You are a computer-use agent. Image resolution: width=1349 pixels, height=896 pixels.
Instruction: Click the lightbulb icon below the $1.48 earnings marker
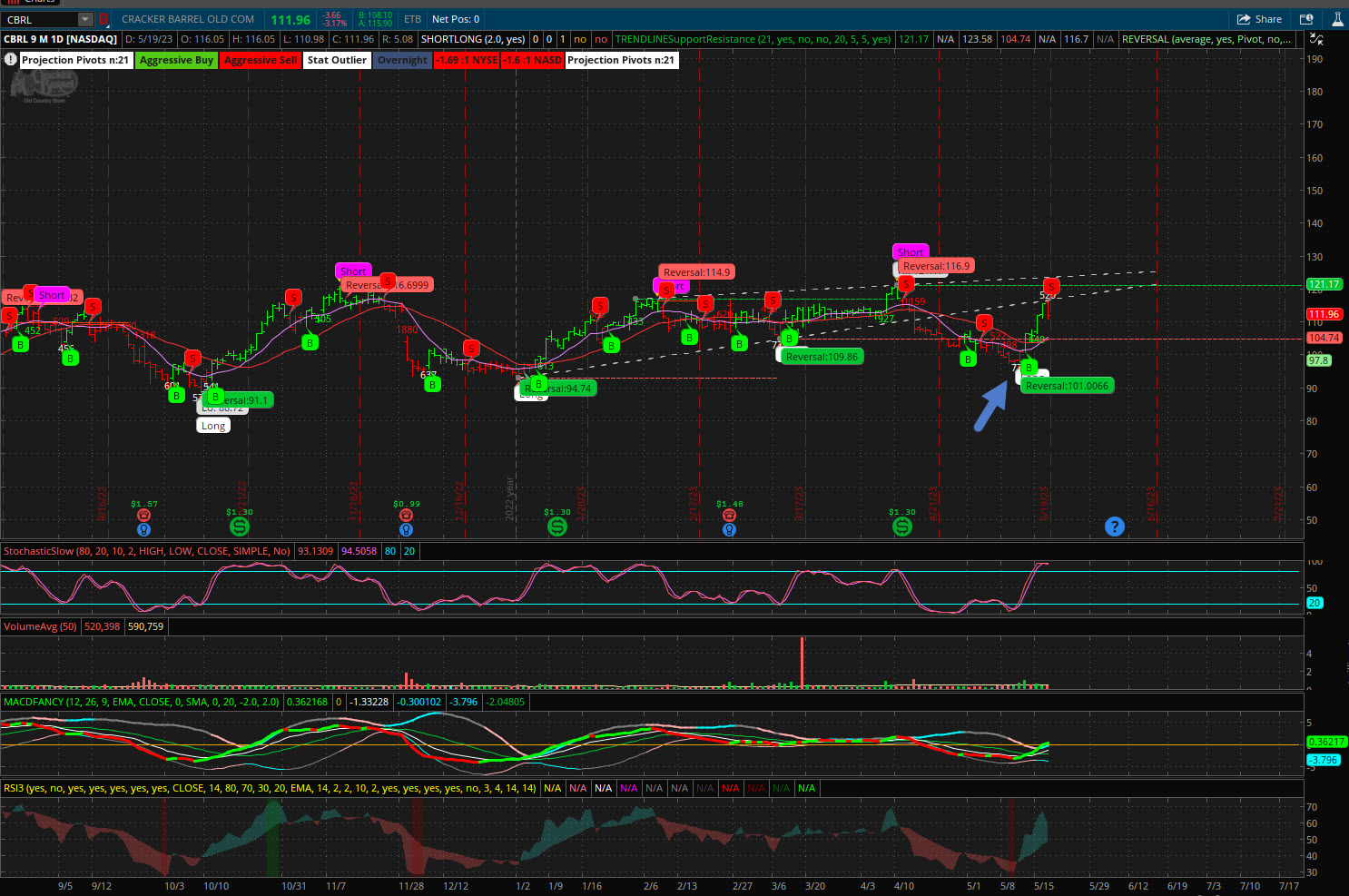(x=729, y=529)
